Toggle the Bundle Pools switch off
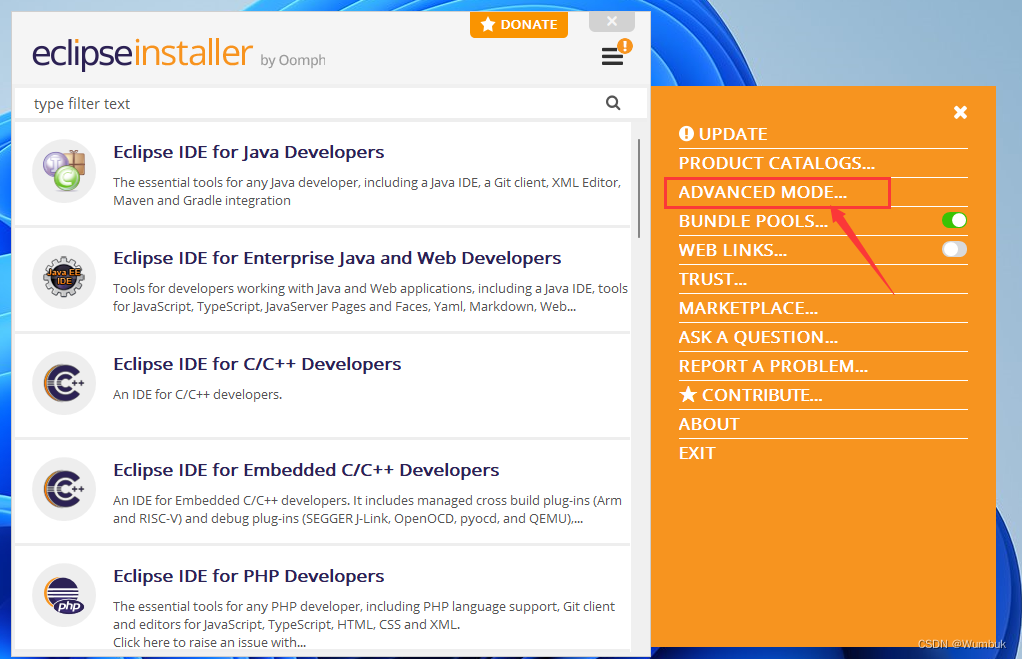1022x659 pixels. tap(954, 220)
